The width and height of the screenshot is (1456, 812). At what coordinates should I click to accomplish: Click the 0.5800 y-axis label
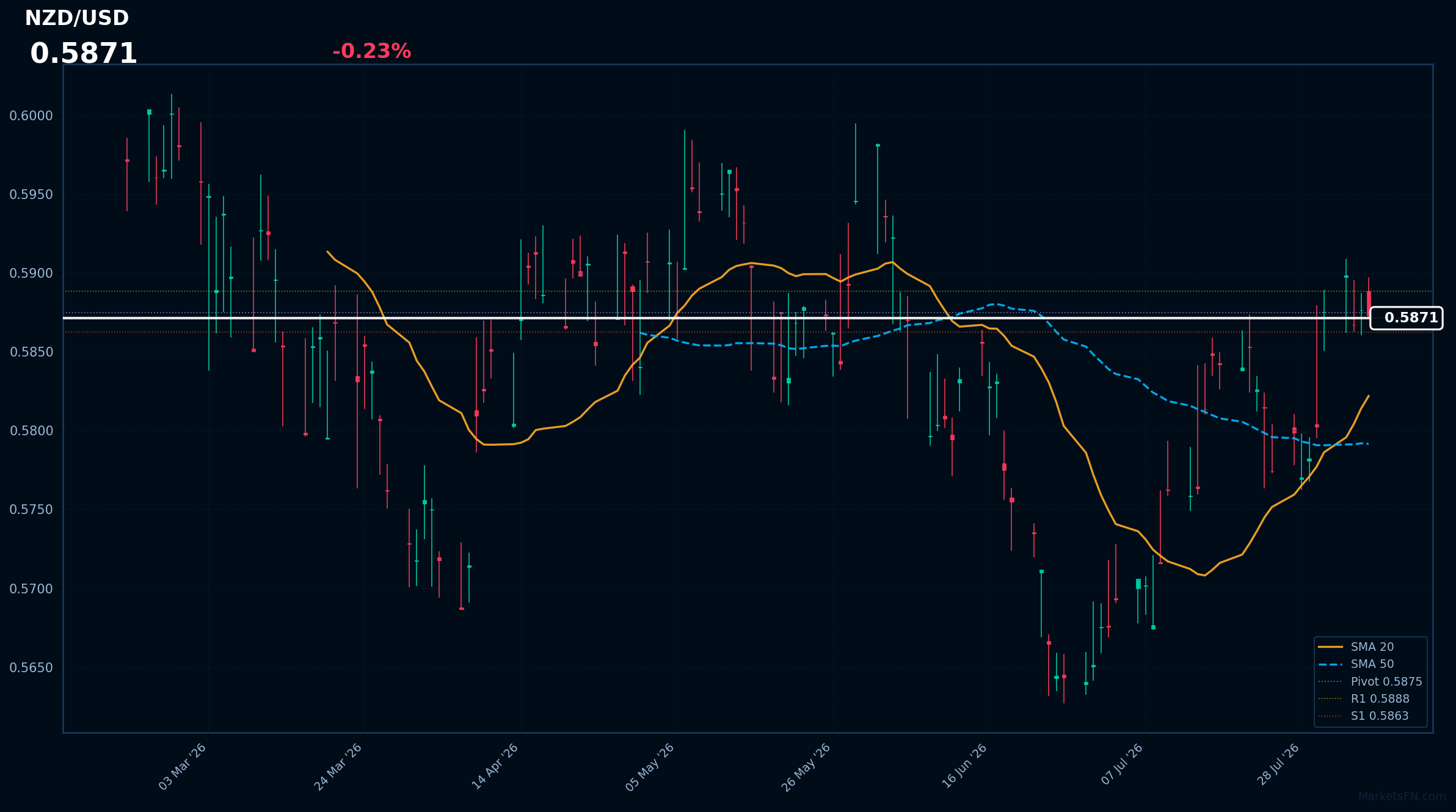point(31,431)
